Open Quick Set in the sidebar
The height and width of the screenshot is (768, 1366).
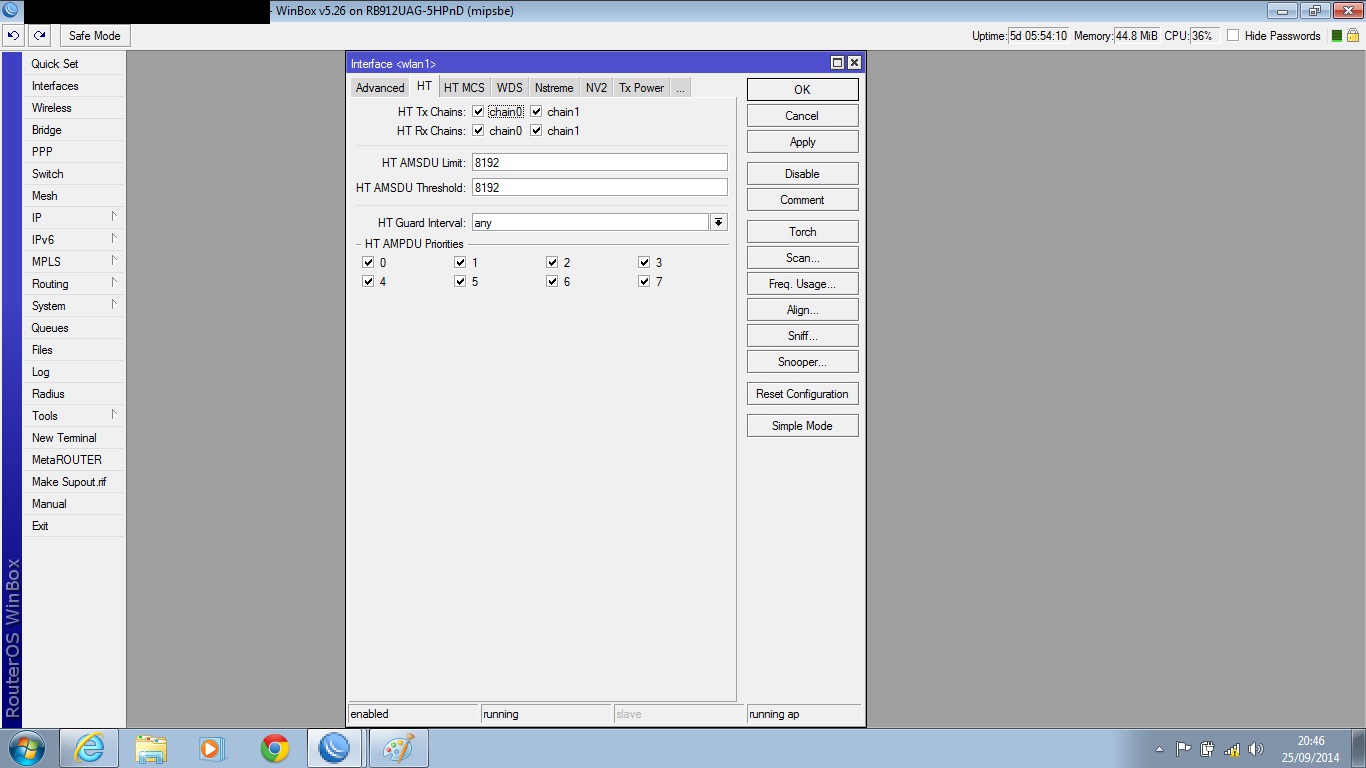(x=75, y=64)
